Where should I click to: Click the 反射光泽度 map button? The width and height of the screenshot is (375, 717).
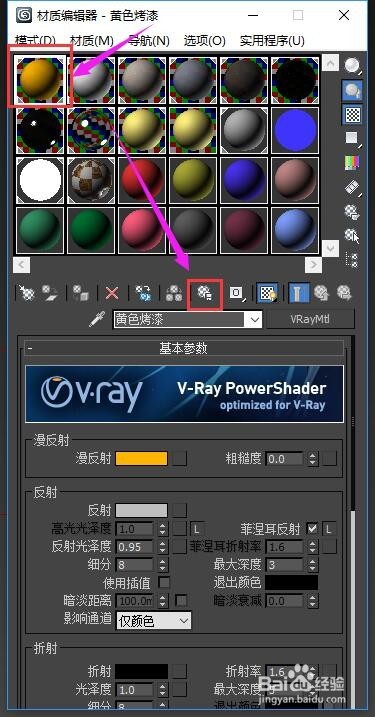[x=180, y=546]
